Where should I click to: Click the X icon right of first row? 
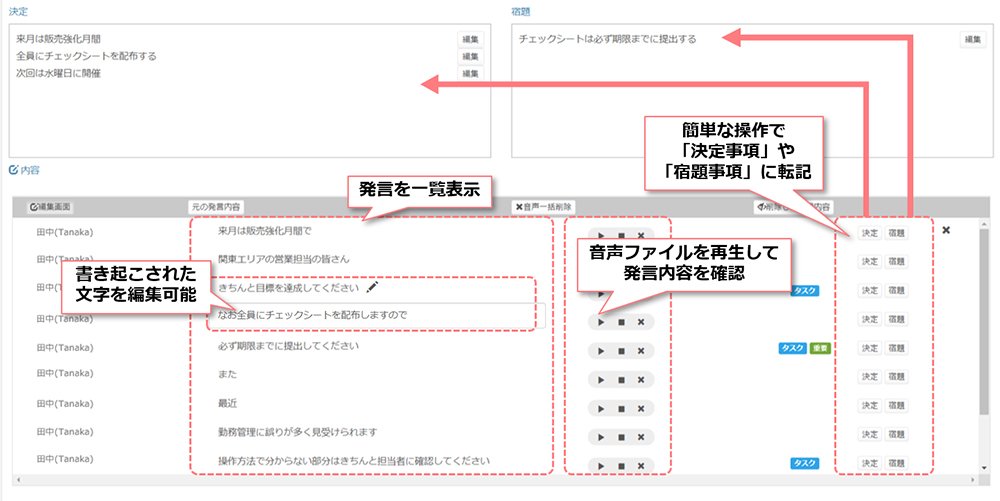click(946, 230)
